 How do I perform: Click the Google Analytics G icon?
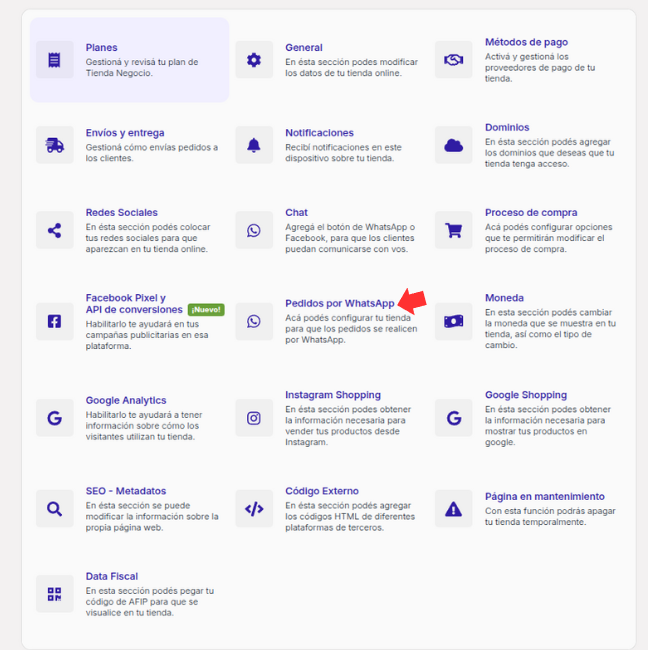tap(54, 418)
